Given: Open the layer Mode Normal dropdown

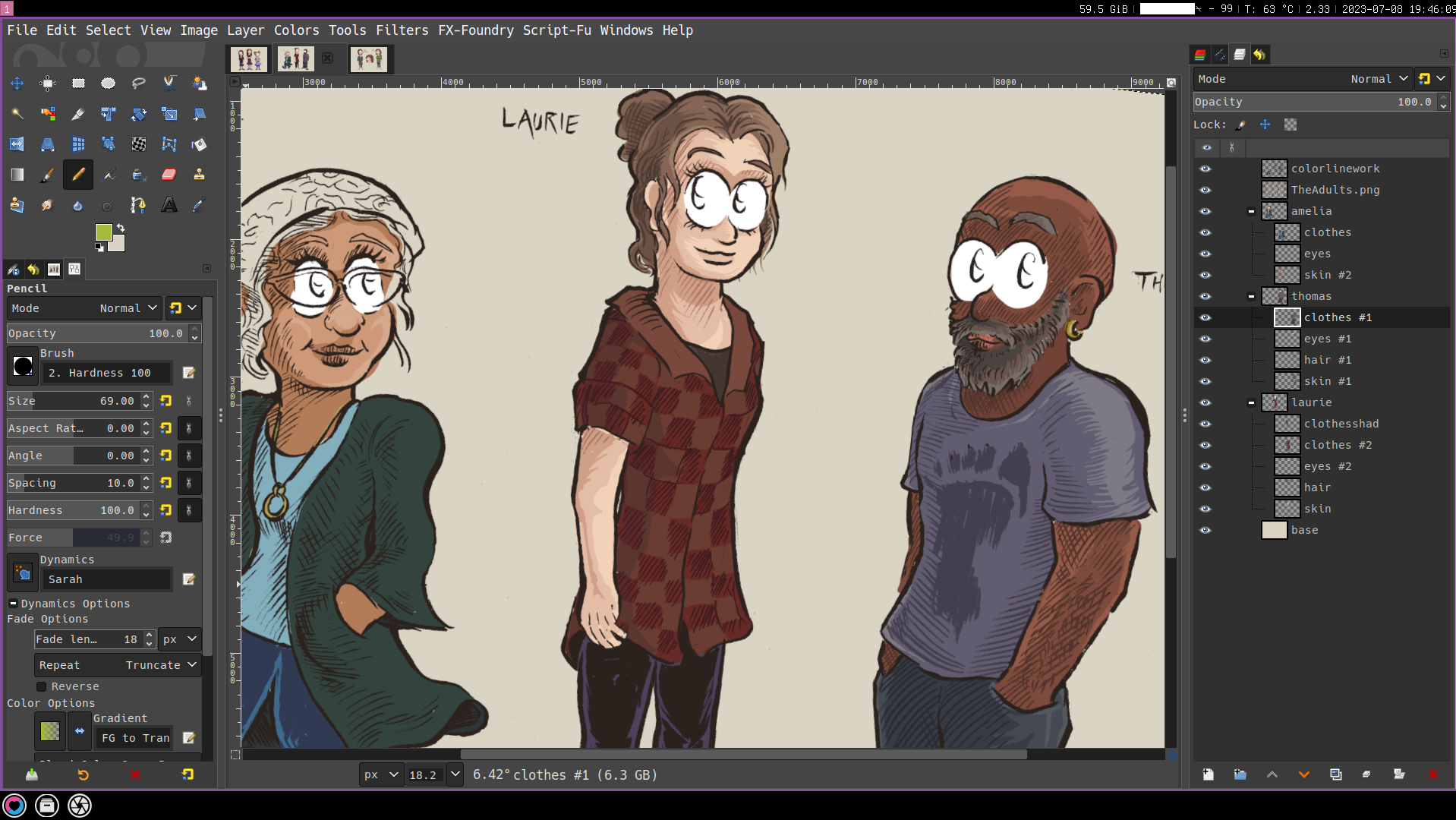Looking at the screenshot, I should [1379, 79].
